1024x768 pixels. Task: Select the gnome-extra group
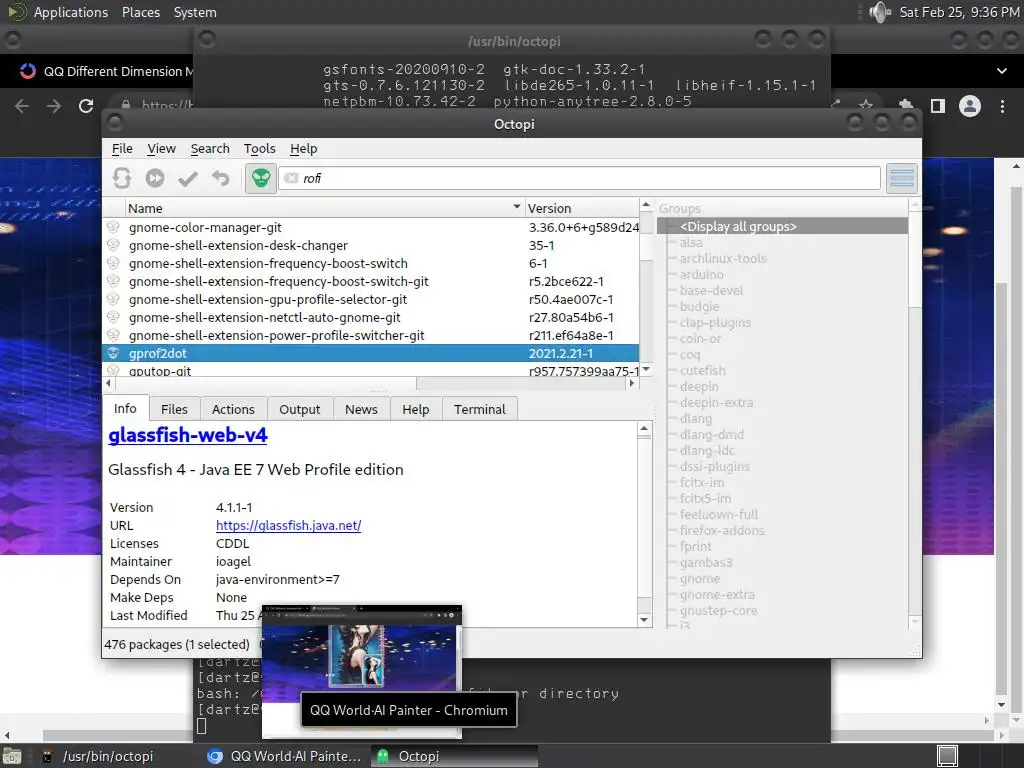click(717, 594)
